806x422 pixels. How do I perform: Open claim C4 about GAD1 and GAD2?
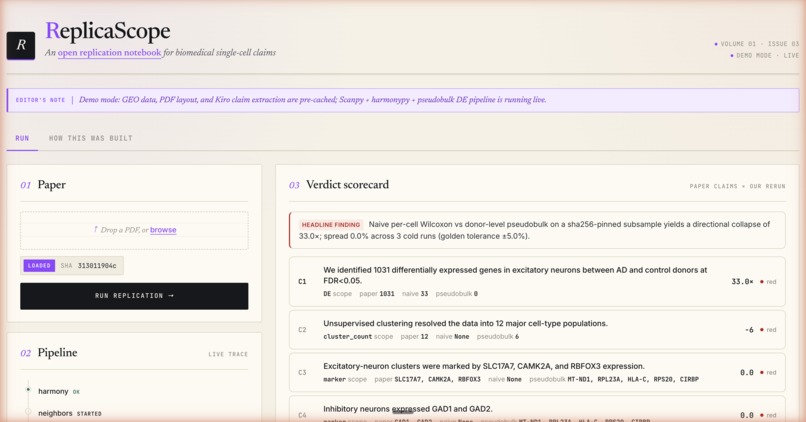coord(537,409)
